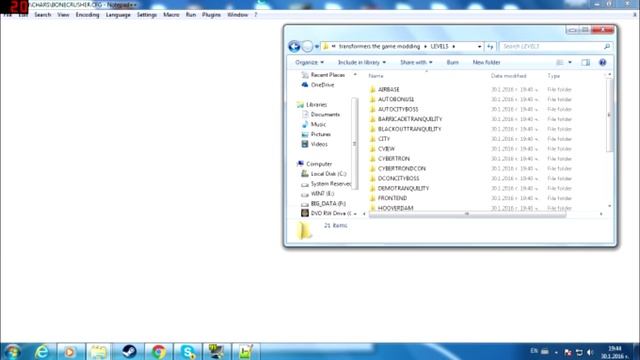Screen dimensions: 640x360
Task: Select Pictures library
Action: pos(316,134)
